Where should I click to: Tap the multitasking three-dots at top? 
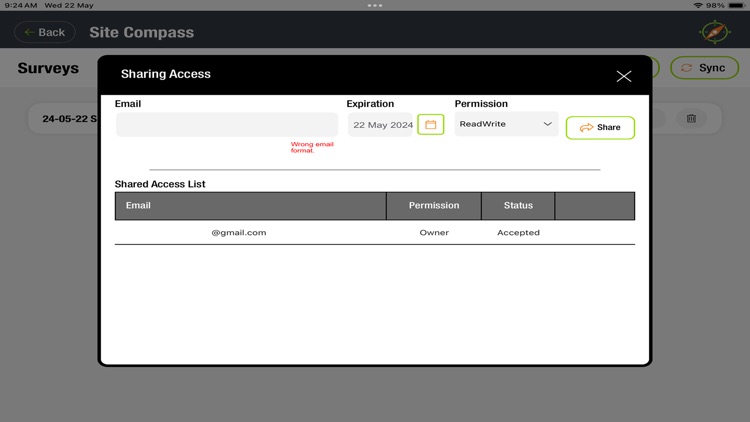(375, 5)
